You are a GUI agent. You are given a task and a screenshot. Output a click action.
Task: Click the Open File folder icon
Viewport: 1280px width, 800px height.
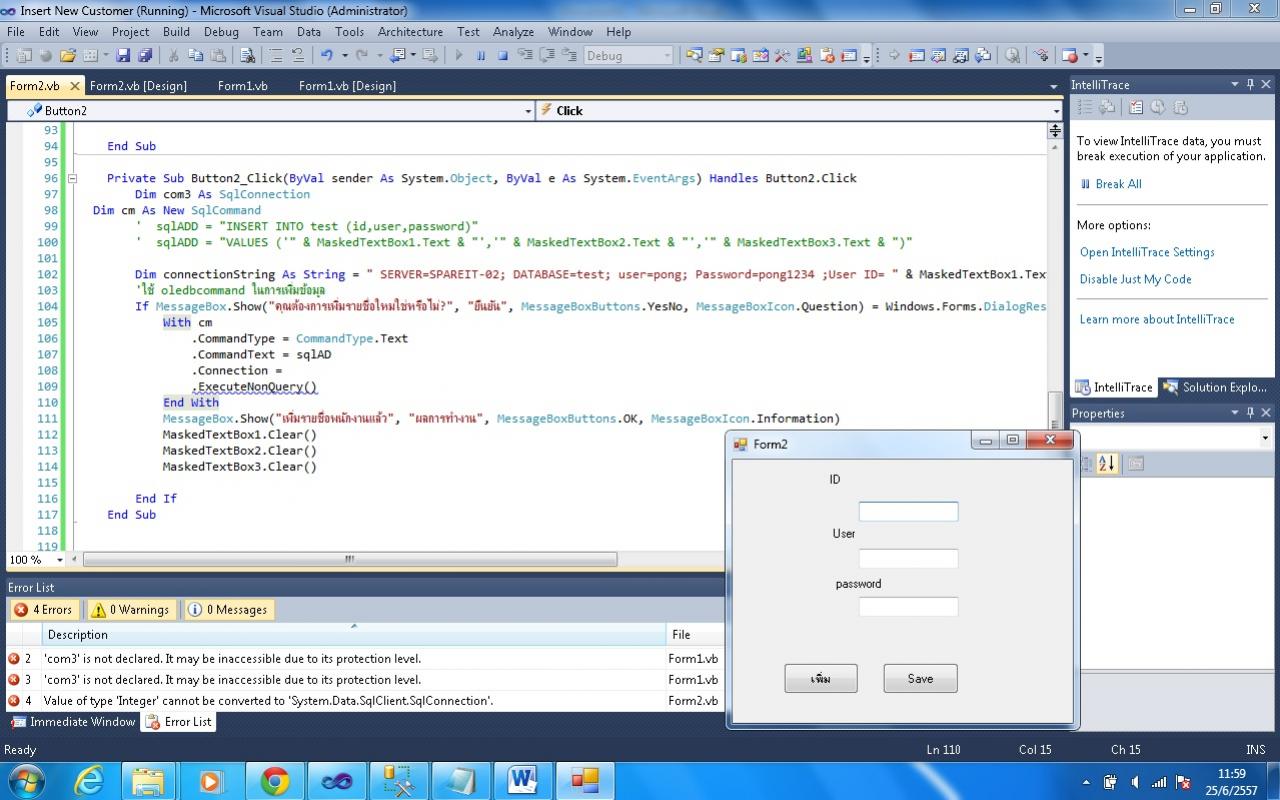[x=68, y=56]
